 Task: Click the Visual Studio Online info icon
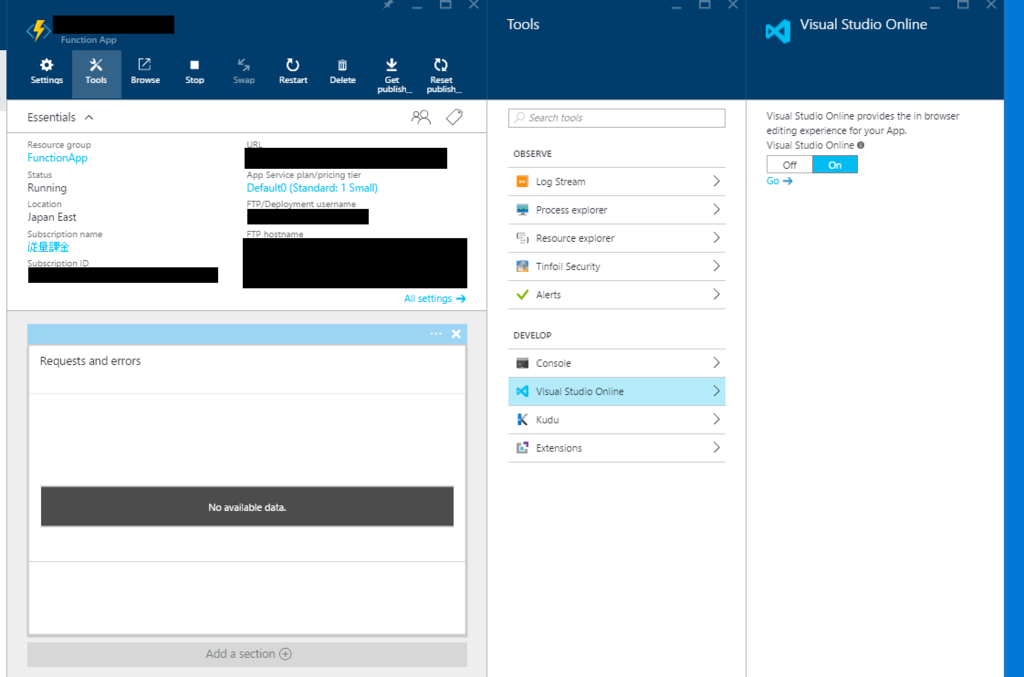pos(861,145)
